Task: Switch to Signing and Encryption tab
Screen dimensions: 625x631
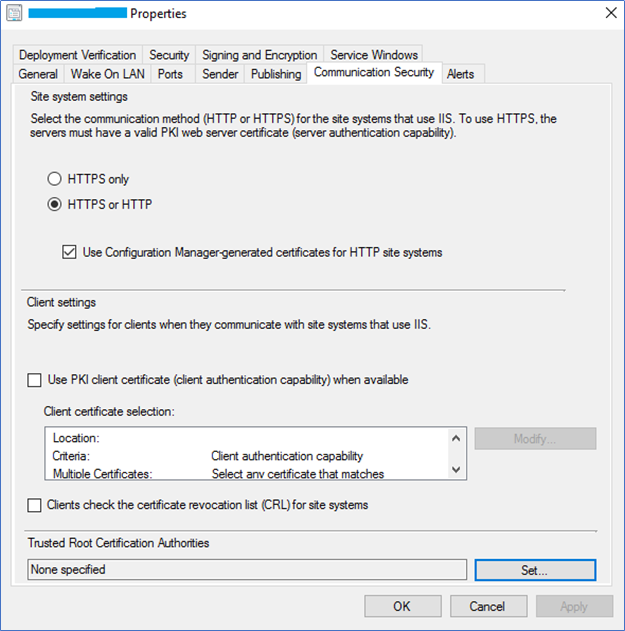Action: pyautogui.click(x=260, y=55)
